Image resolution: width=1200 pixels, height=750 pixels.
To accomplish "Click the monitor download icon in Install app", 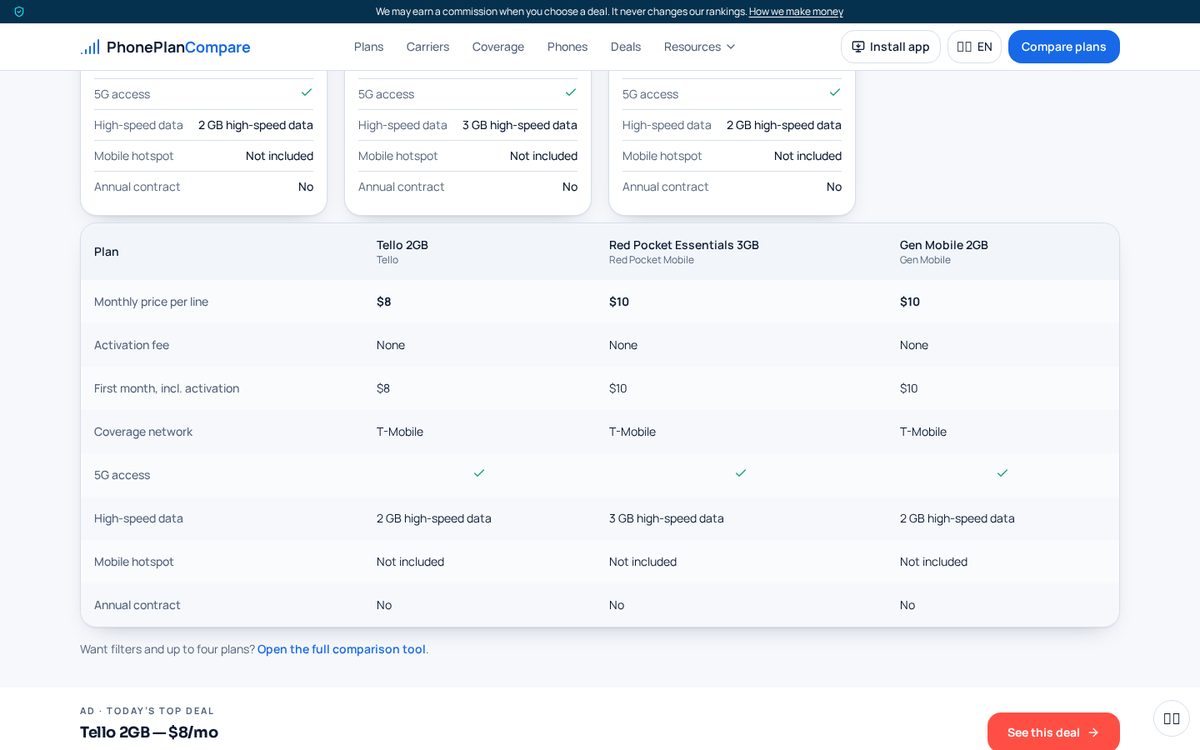I will tap(858, 47).
